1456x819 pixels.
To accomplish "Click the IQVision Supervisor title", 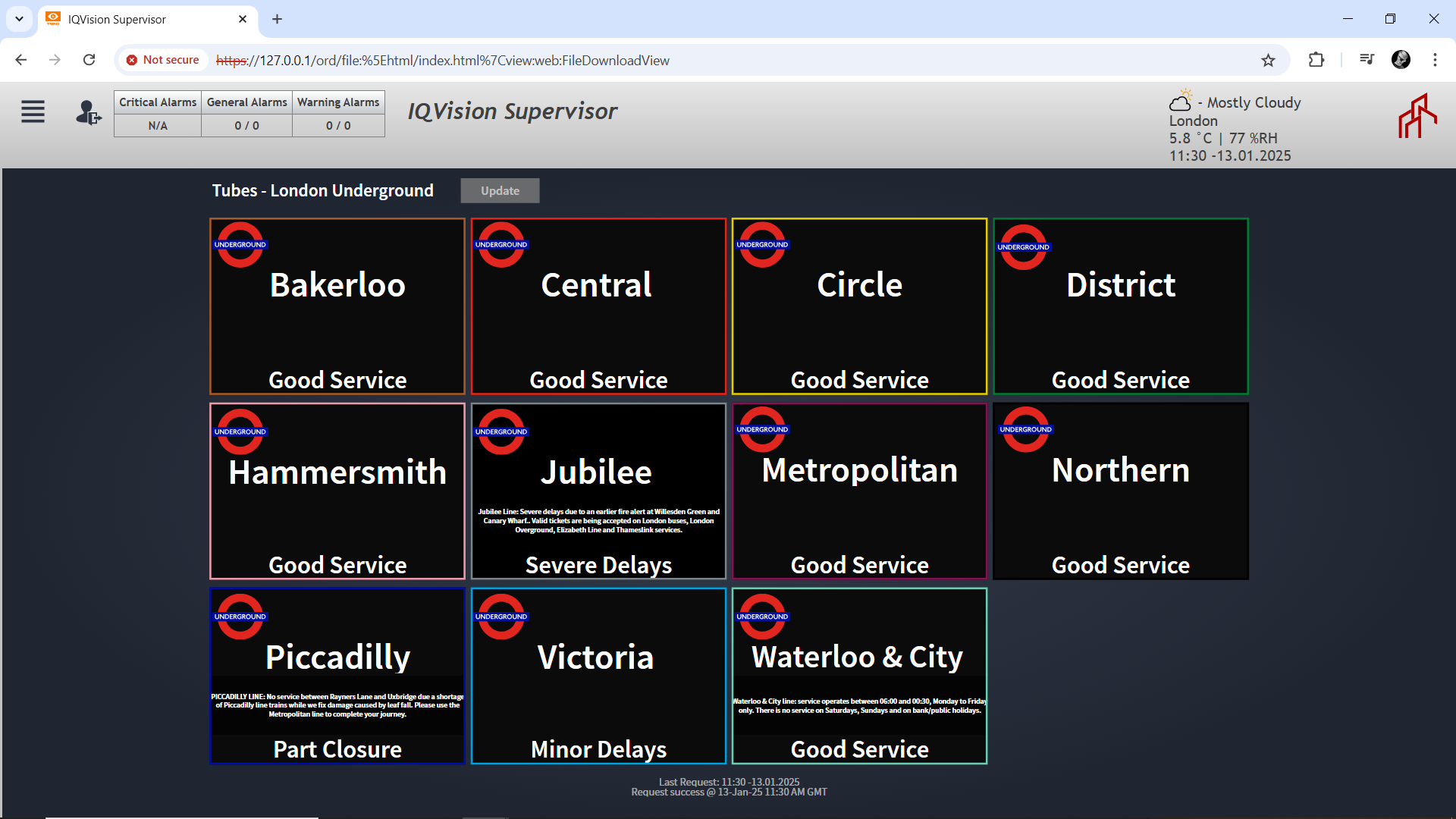I will [513, 111].
